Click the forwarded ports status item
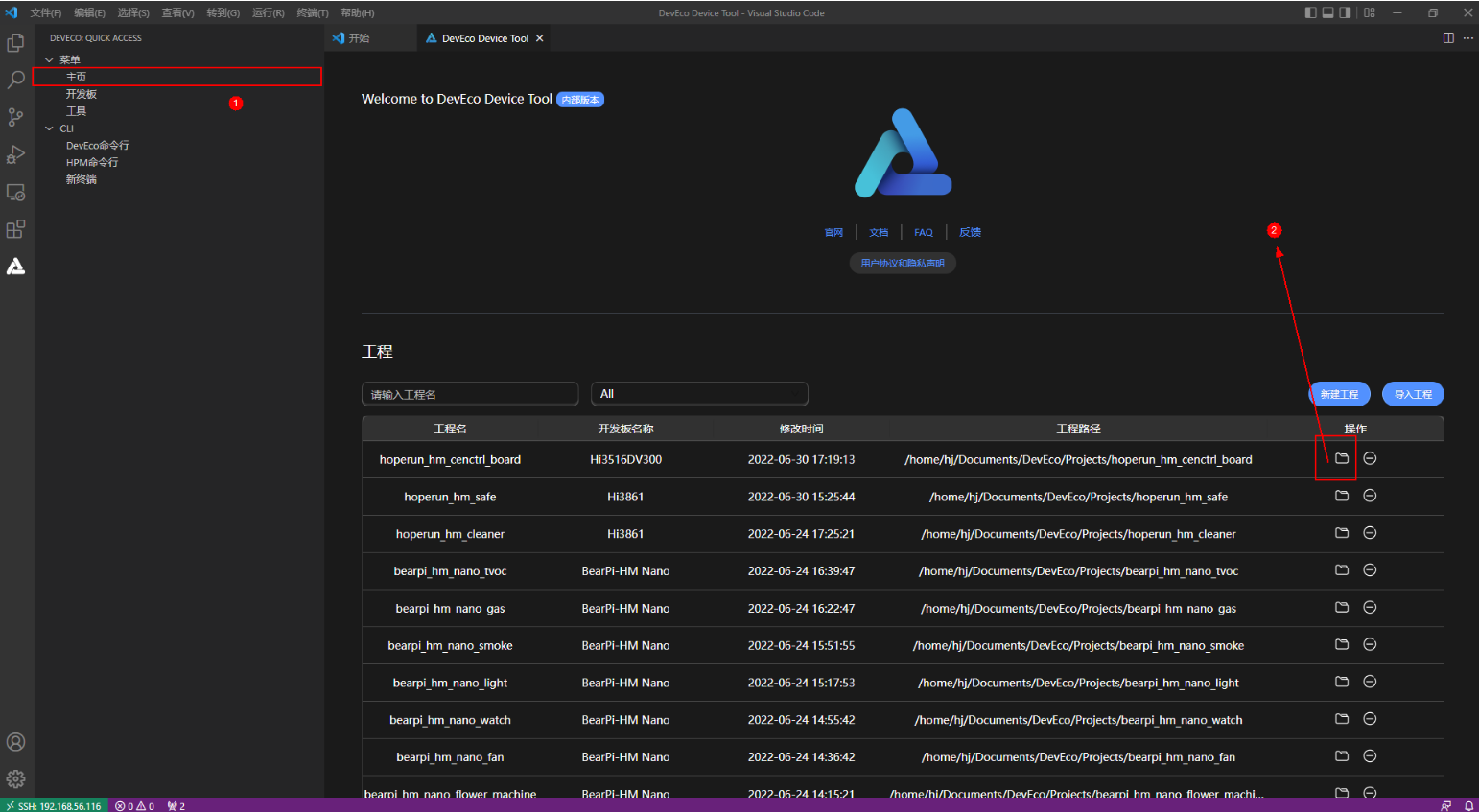 [x=176, y=805]
